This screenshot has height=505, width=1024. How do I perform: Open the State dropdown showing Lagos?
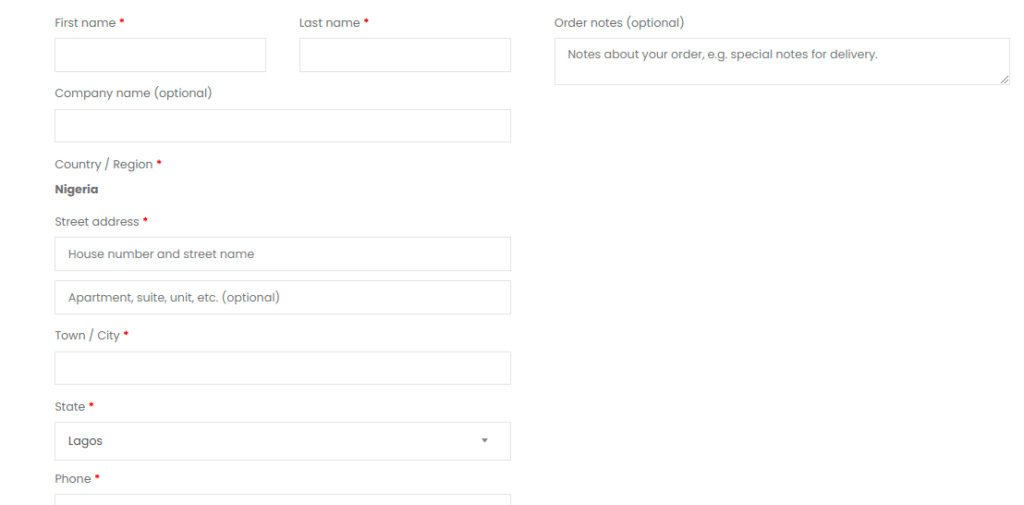point(283,441)
